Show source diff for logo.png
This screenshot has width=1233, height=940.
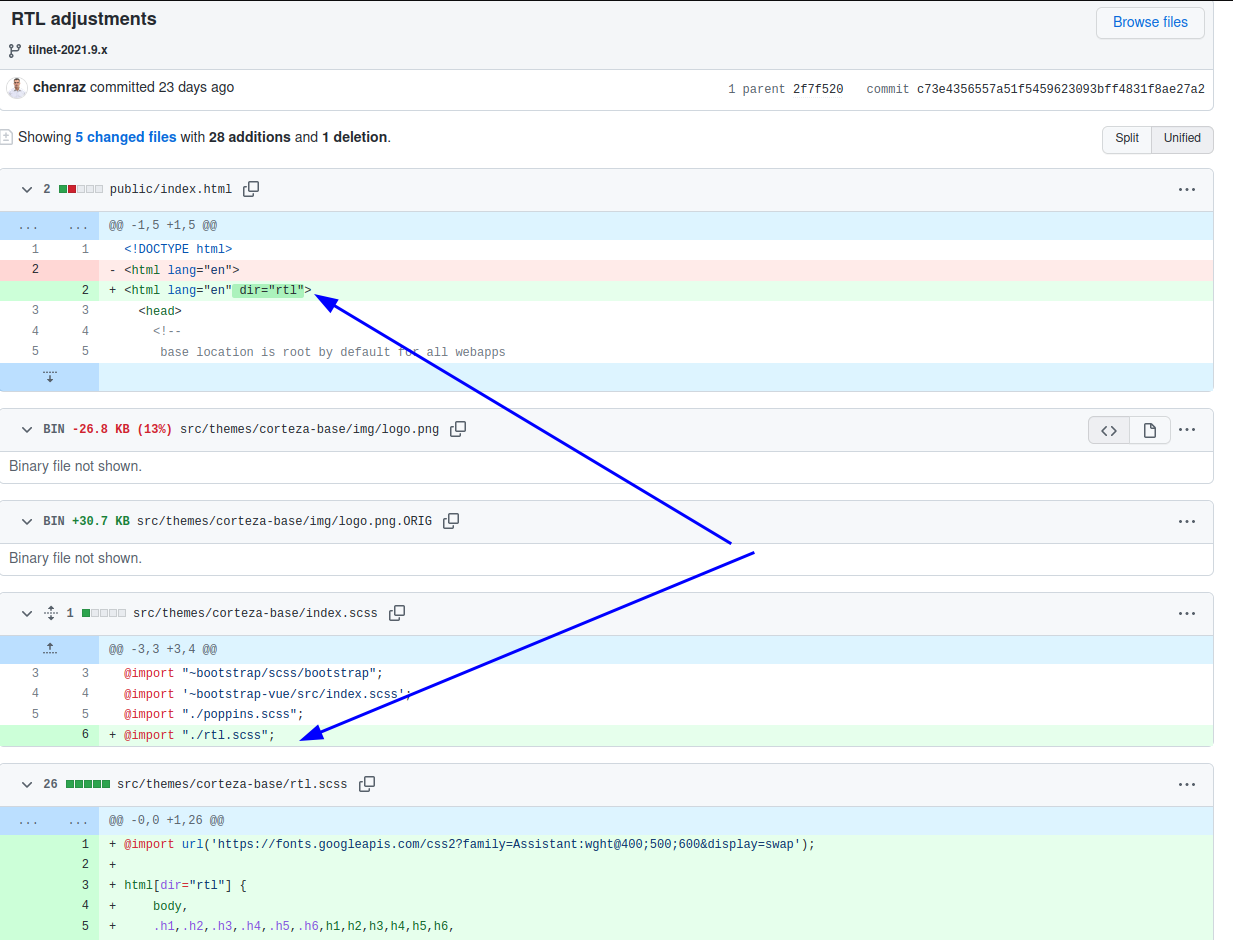[1109, 430]
